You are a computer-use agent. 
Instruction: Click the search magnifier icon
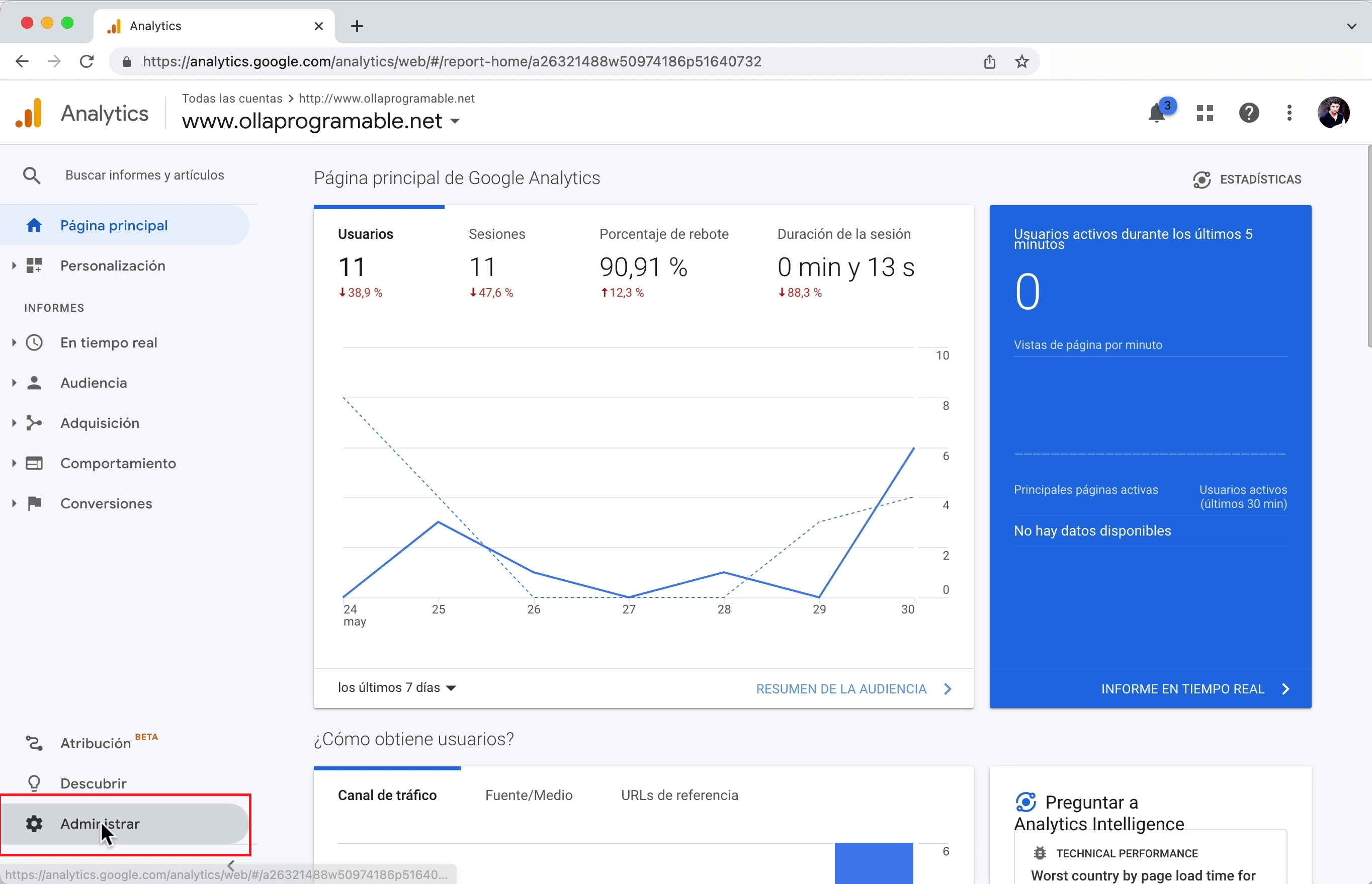tap(32, 175)
